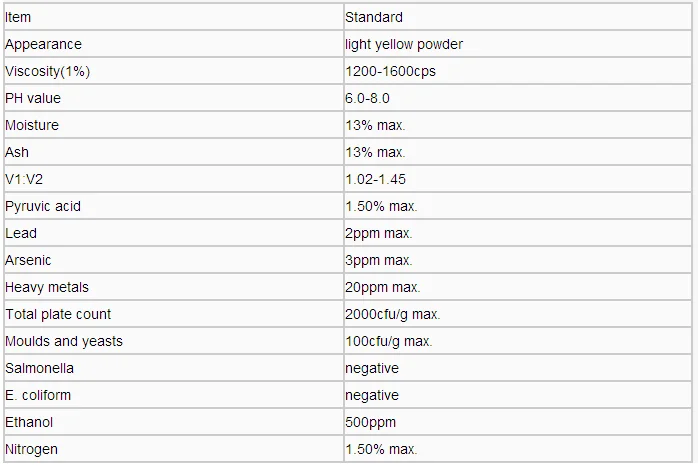Select the 'V1:V2' cell
Image resolution: width=698 pixels, height=466 pixels.
pos(24,179)
